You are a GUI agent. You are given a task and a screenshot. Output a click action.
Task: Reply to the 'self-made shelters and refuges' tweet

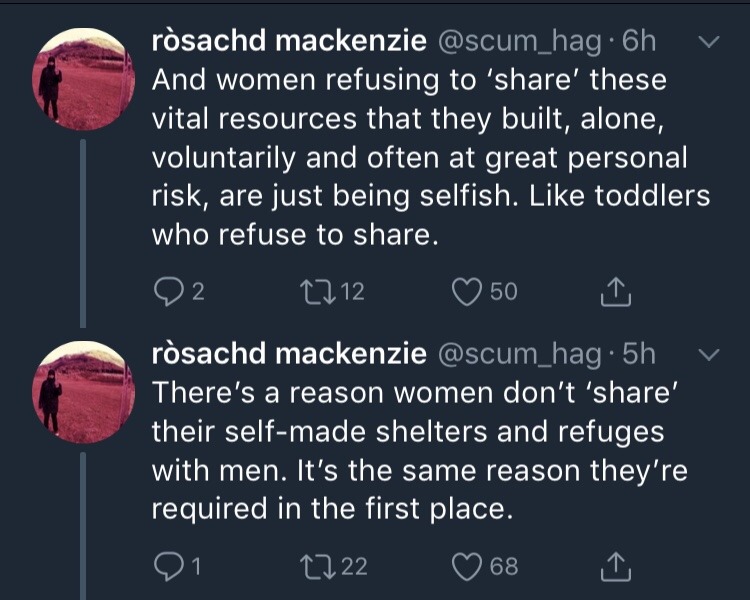(x=165, y=567)
